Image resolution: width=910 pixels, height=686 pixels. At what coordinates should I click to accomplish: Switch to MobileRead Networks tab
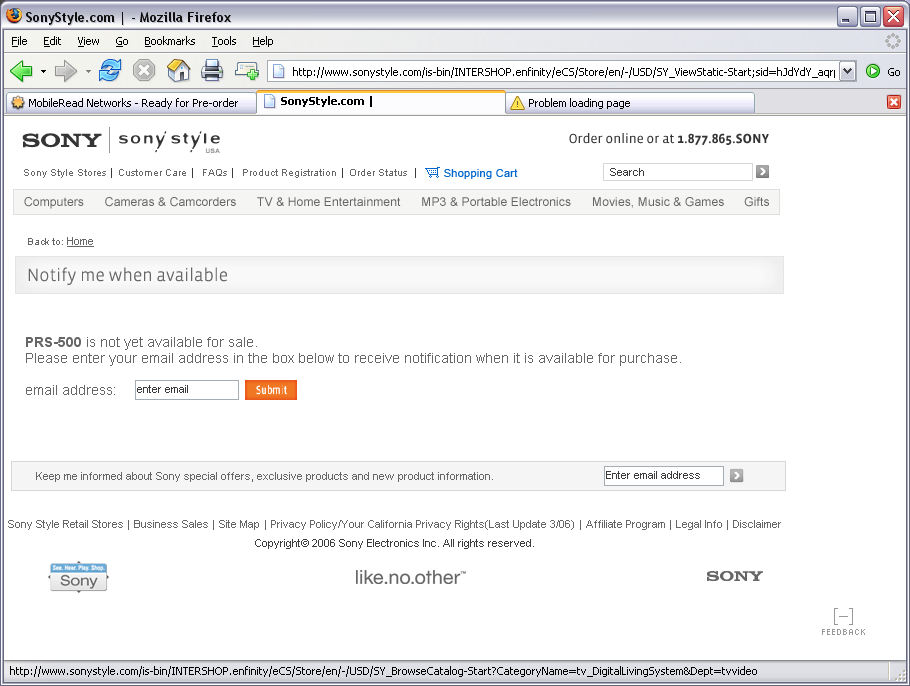coord(132,103)
